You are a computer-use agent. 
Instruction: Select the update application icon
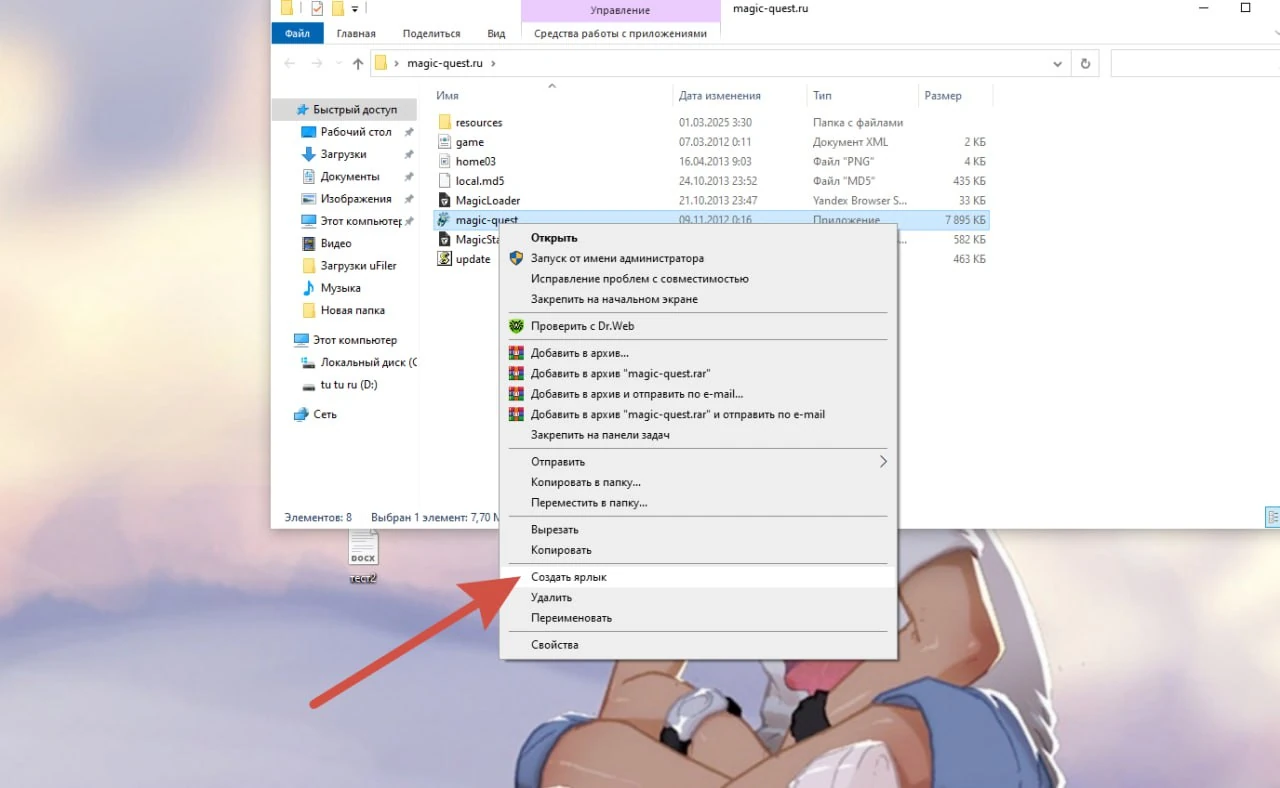pos(446,259)
